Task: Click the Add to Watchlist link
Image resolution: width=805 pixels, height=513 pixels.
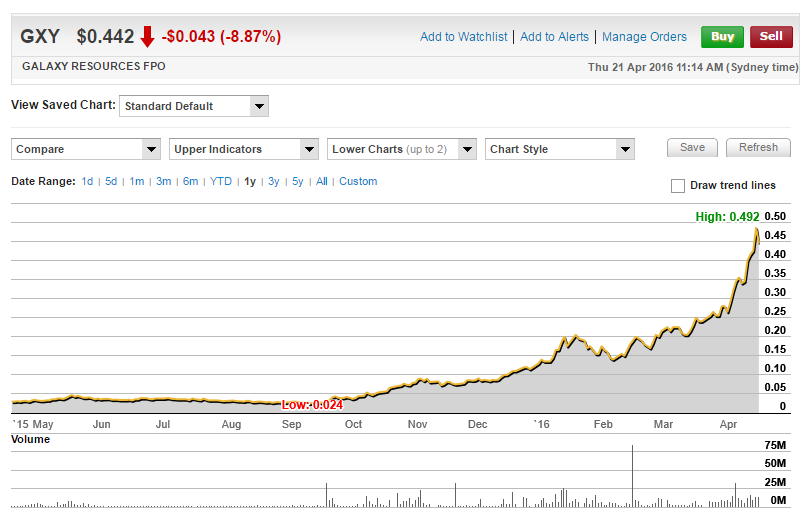Action: tap(465, 37)
